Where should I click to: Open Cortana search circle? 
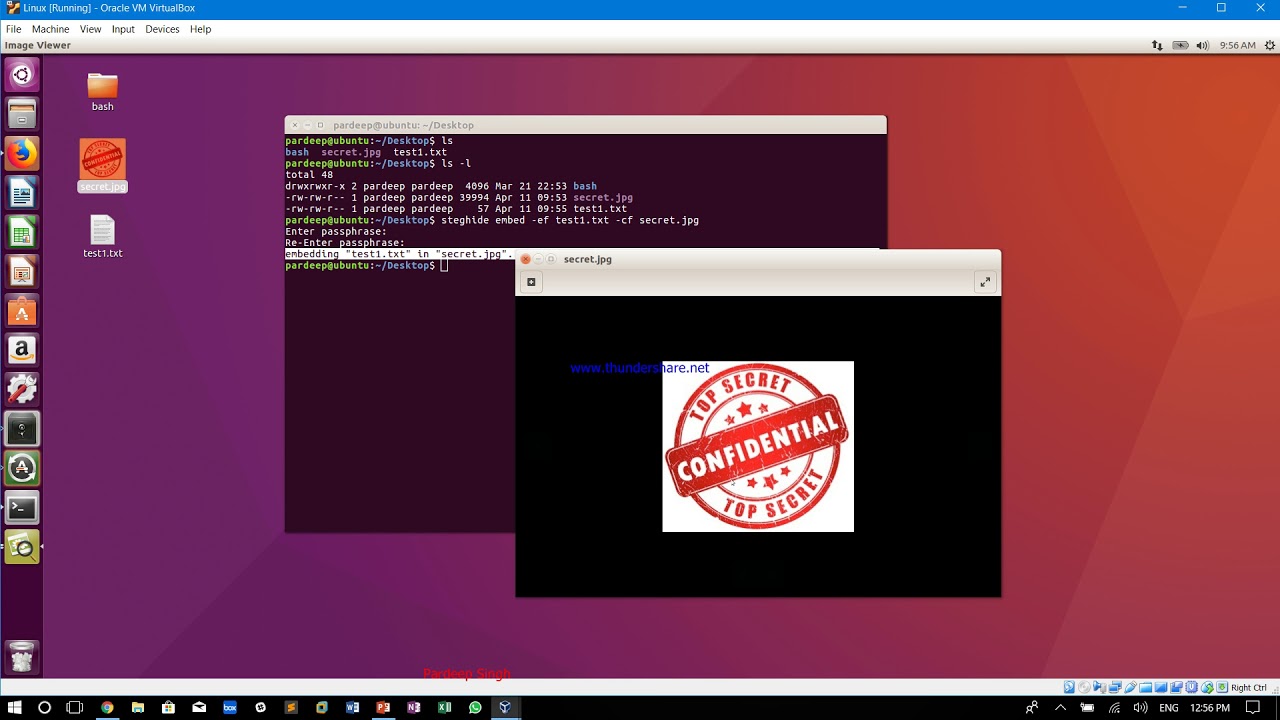click(x=44, y=707)
